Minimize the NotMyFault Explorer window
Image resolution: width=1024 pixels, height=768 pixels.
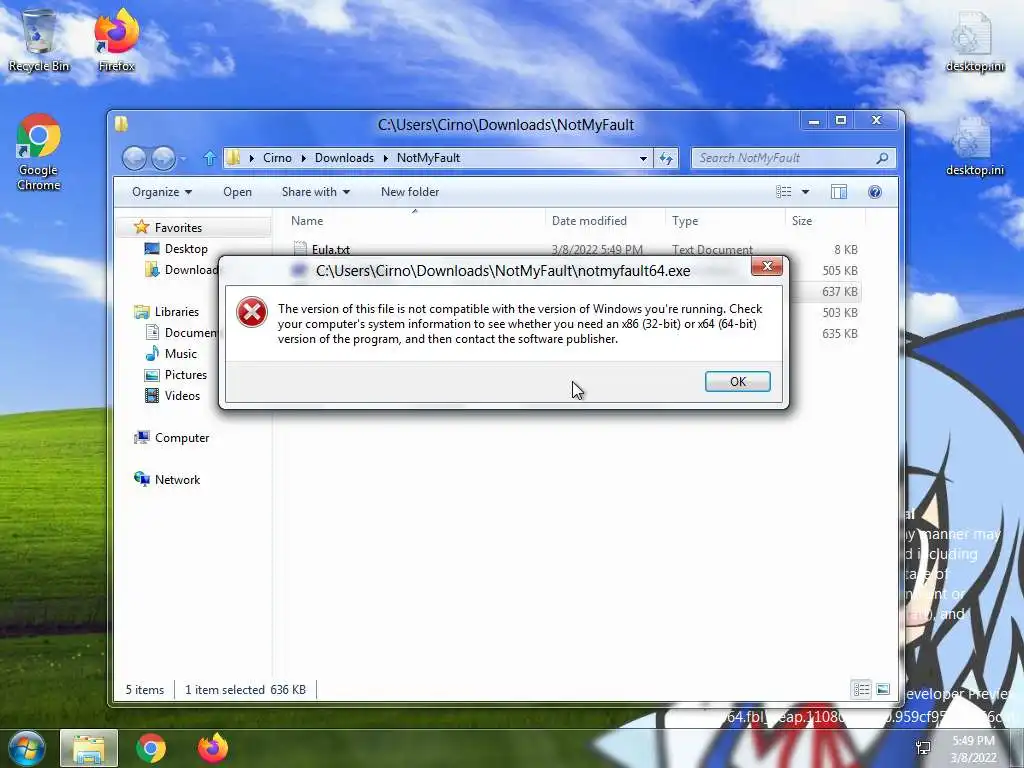[814, 121]
